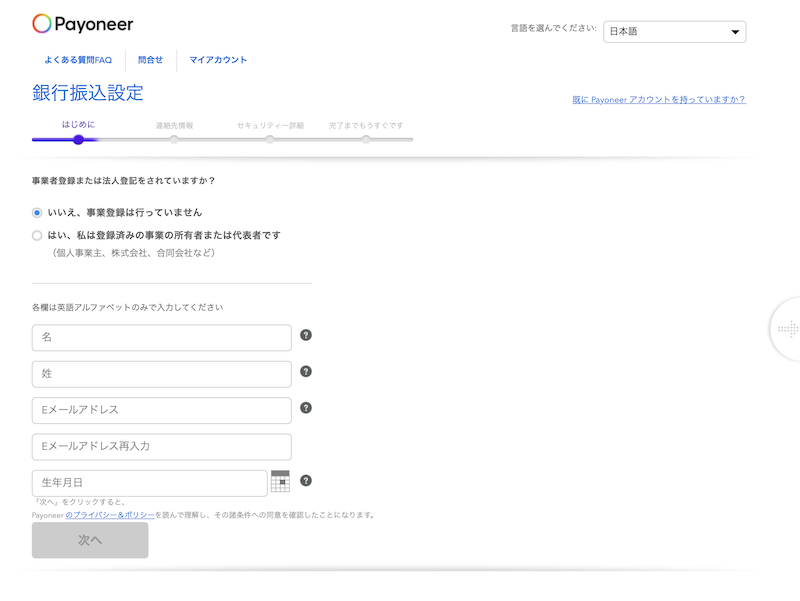
Task: Click the はじめに progress step marker
Action: [78, 139]
